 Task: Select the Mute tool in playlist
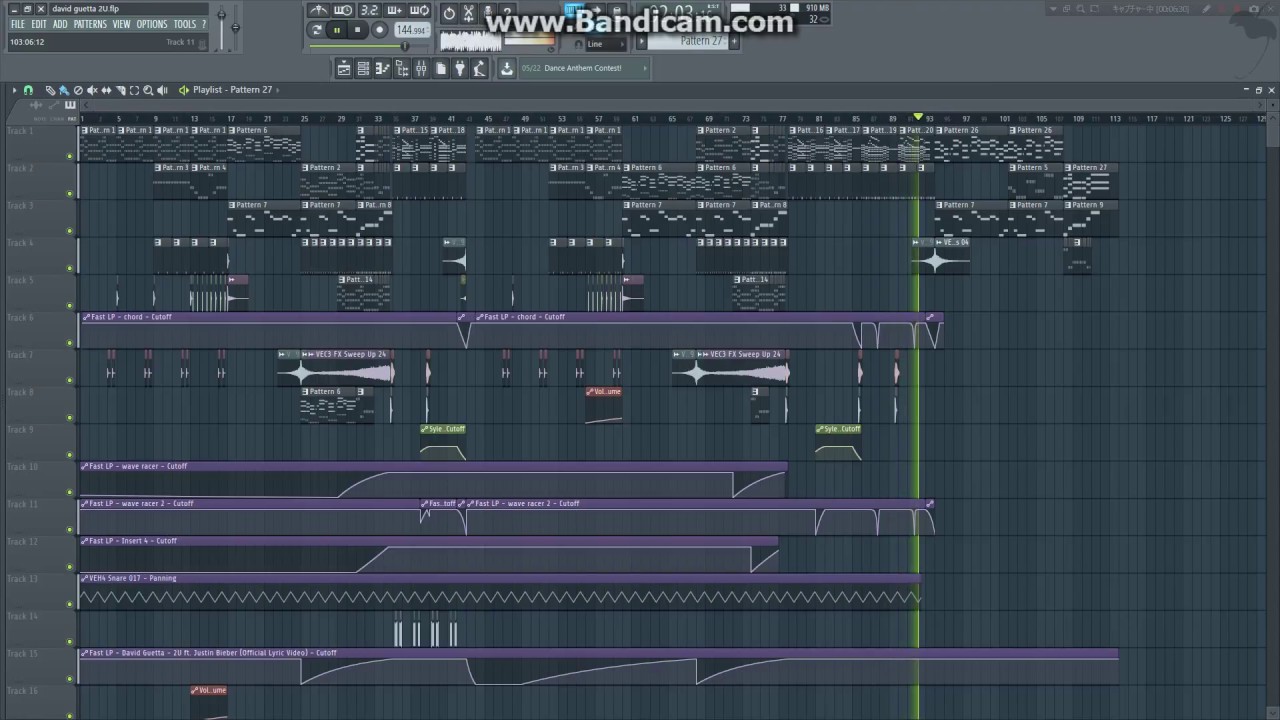tap(92, 90)
